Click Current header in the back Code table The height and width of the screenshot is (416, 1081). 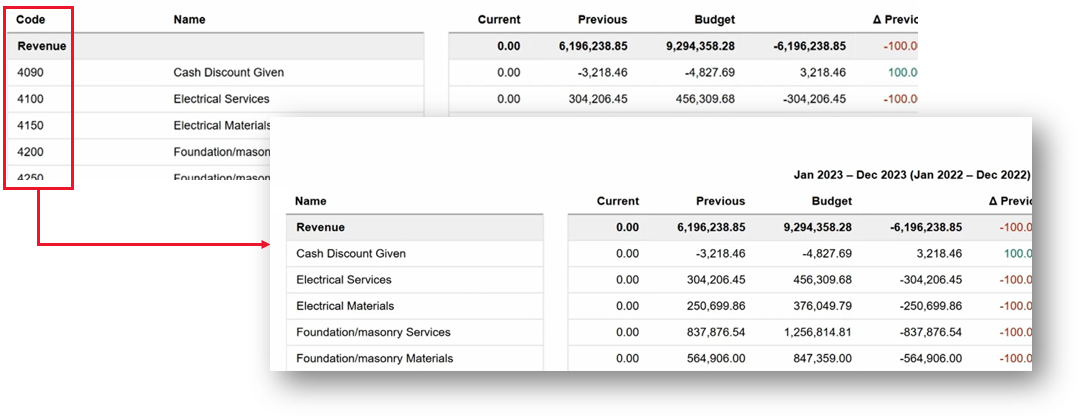pos(499,19)
